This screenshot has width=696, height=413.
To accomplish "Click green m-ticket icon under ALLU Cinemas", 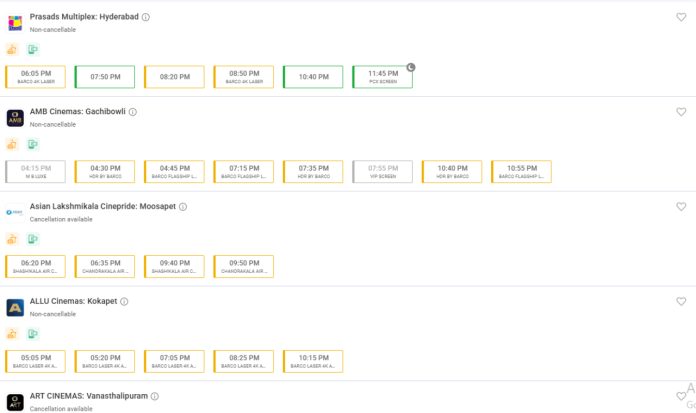I will [32, 334].
